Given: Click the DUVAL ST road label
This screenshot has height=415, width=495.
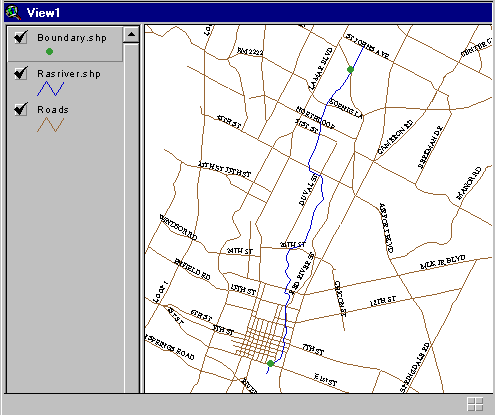Looking at the screenshot, I should pos(309,189).
